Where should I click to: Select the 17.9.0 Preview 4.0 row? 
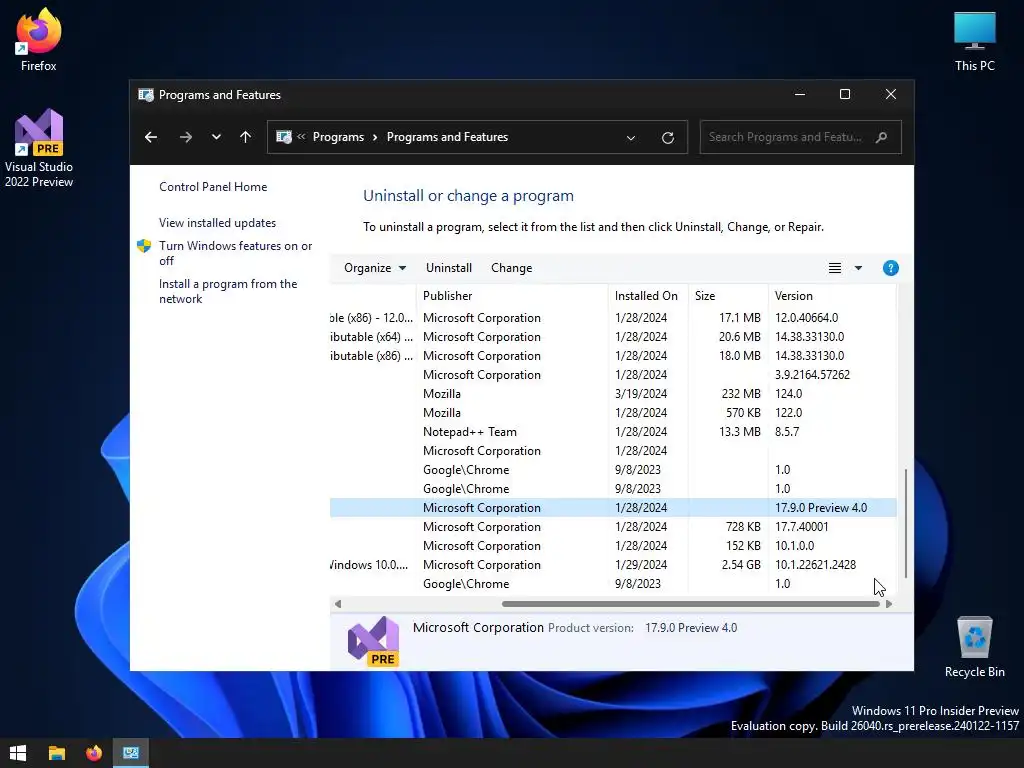[613, 508]
